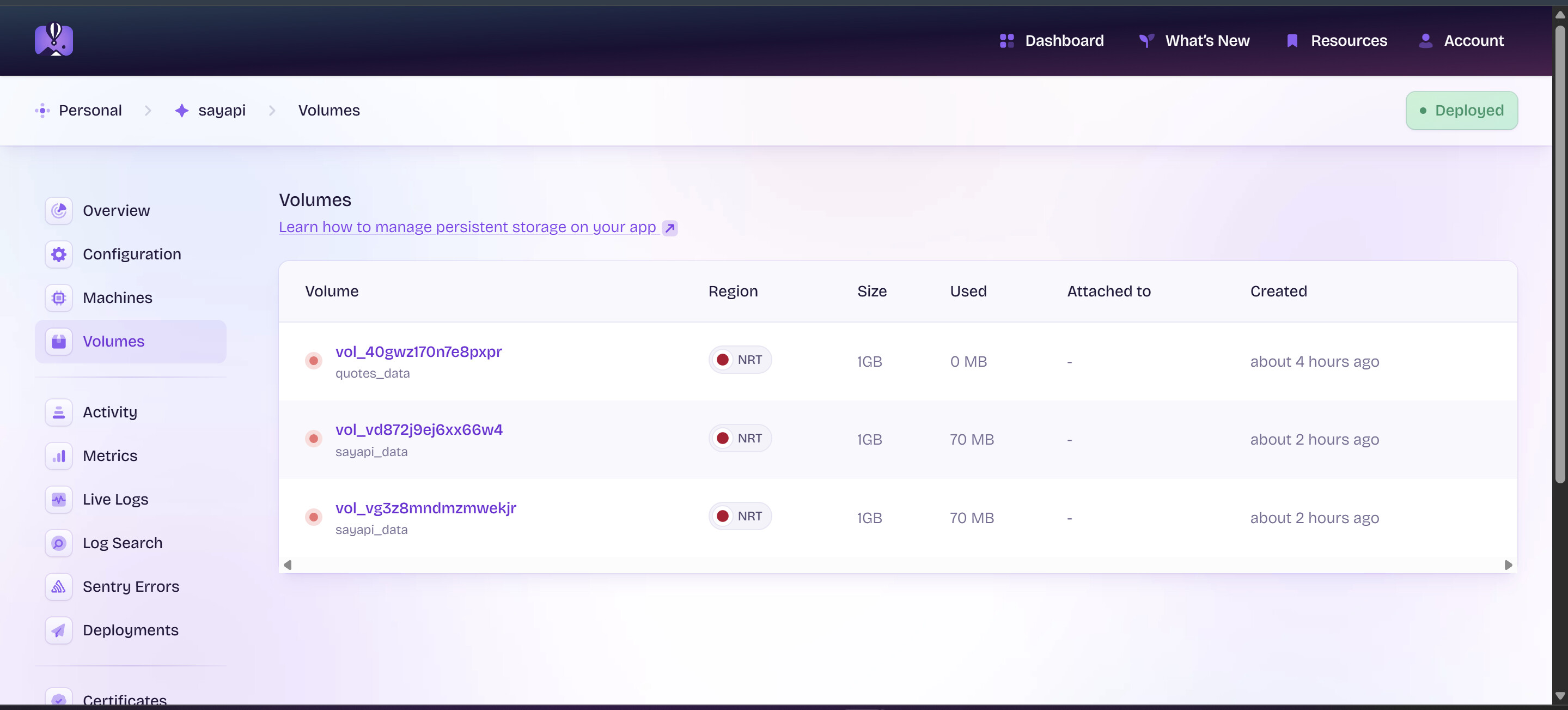Open the Dashboard nav item
The height and width of the screenshot is (710, 1568).
click(x=1051, y=41)
